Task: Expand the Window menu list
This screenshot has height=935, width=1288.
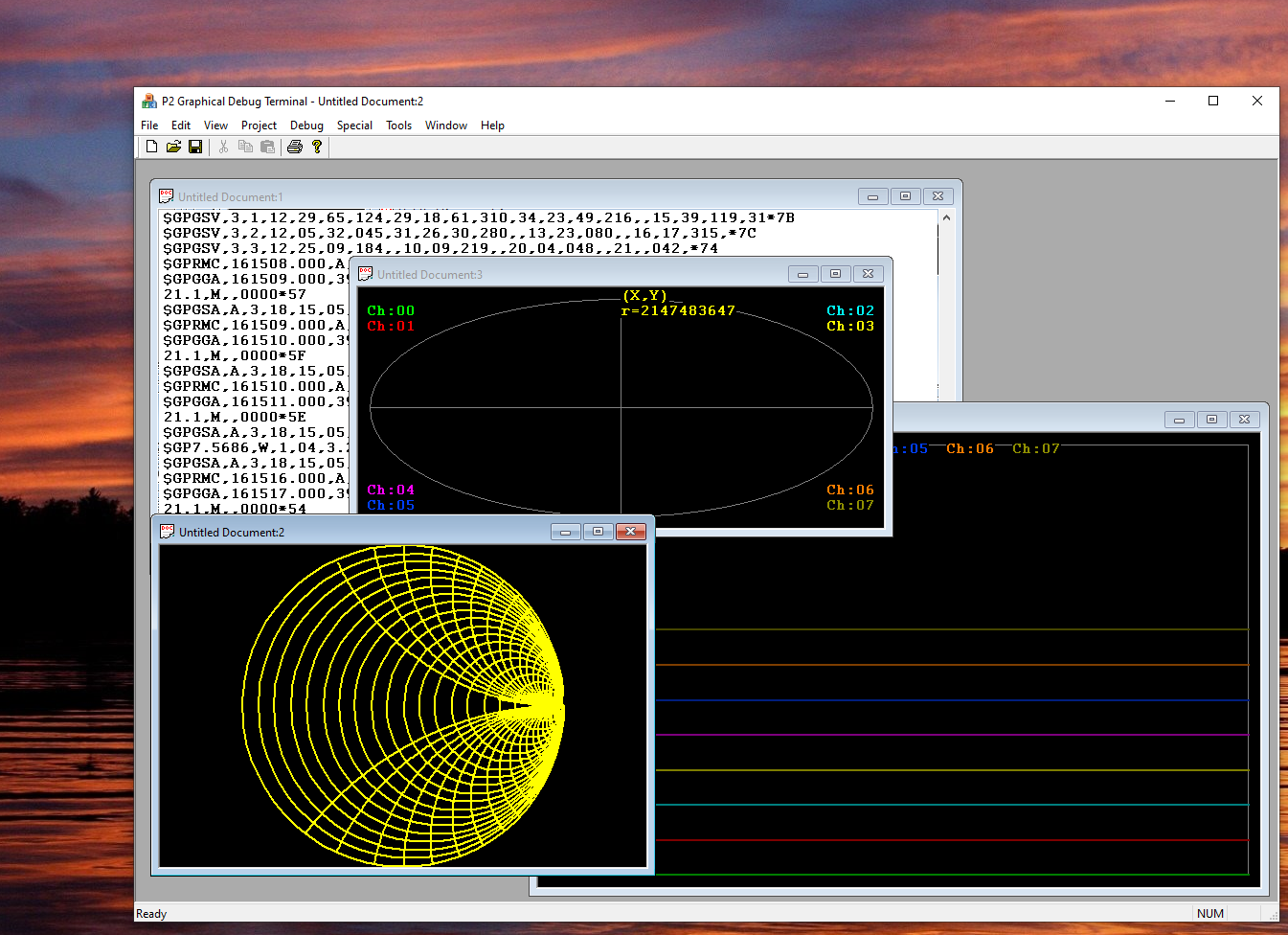Action: tap(445, 125)
